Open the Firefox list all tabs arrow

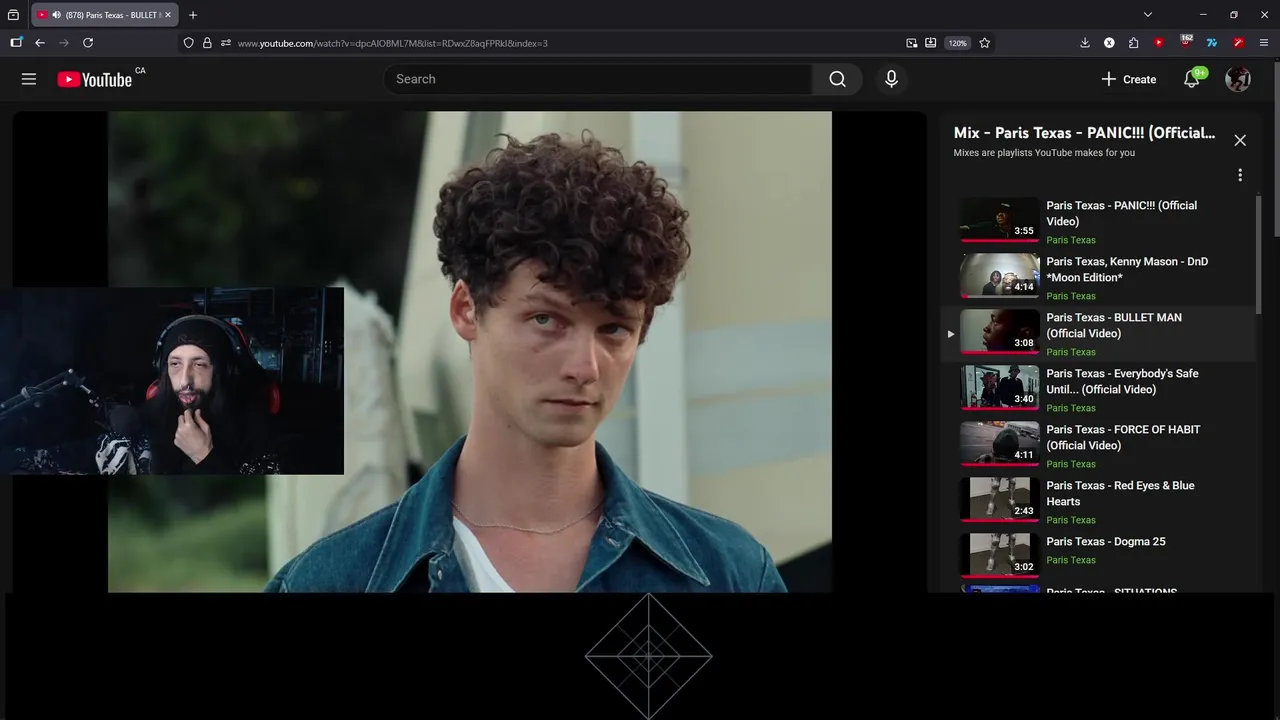click(x=1148, y=15)
